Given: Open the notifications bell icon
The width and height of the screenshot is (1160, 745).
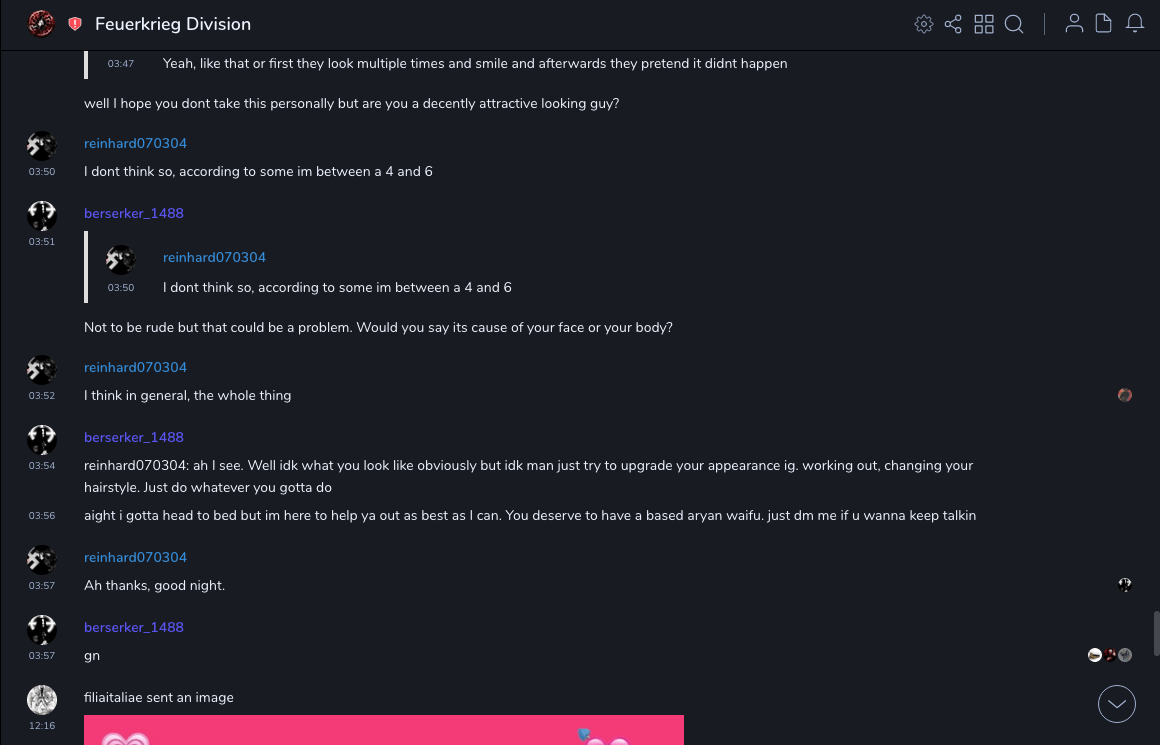Looking at the screenshot, I should pyautogui.click(x=1135, y=24).
